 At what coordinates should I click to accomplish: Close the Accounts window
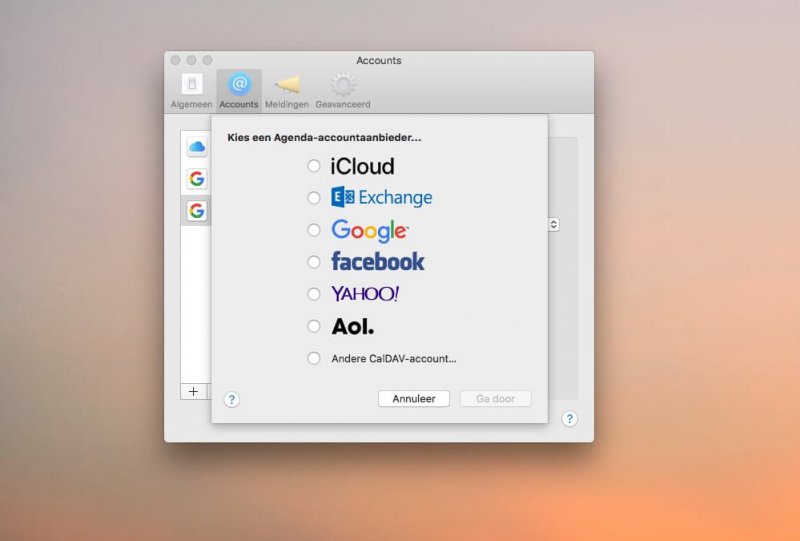(x=176, y=60)
